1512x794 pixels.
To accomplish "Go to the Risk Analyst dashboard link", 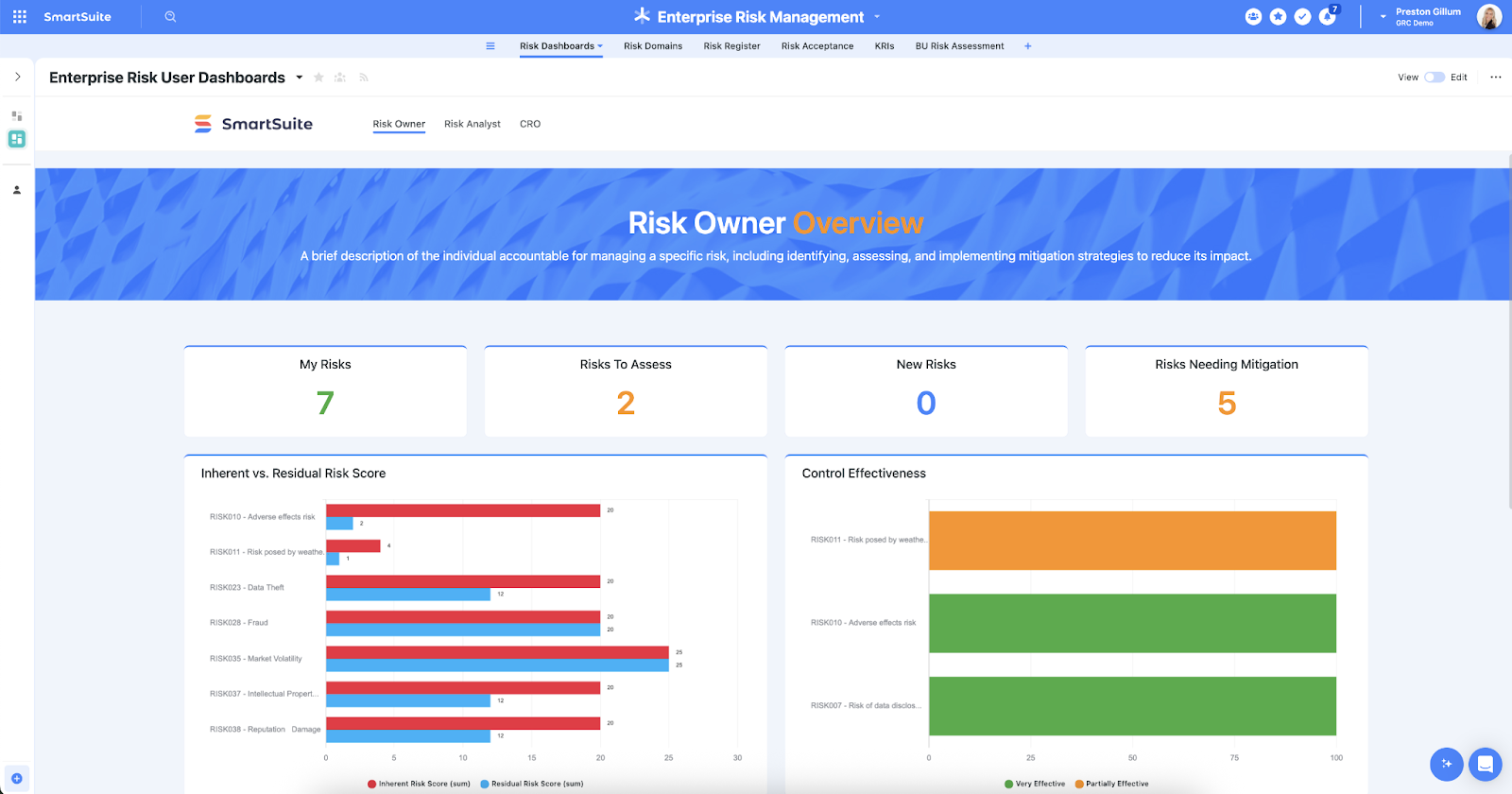I will click(x=472, y=124).
